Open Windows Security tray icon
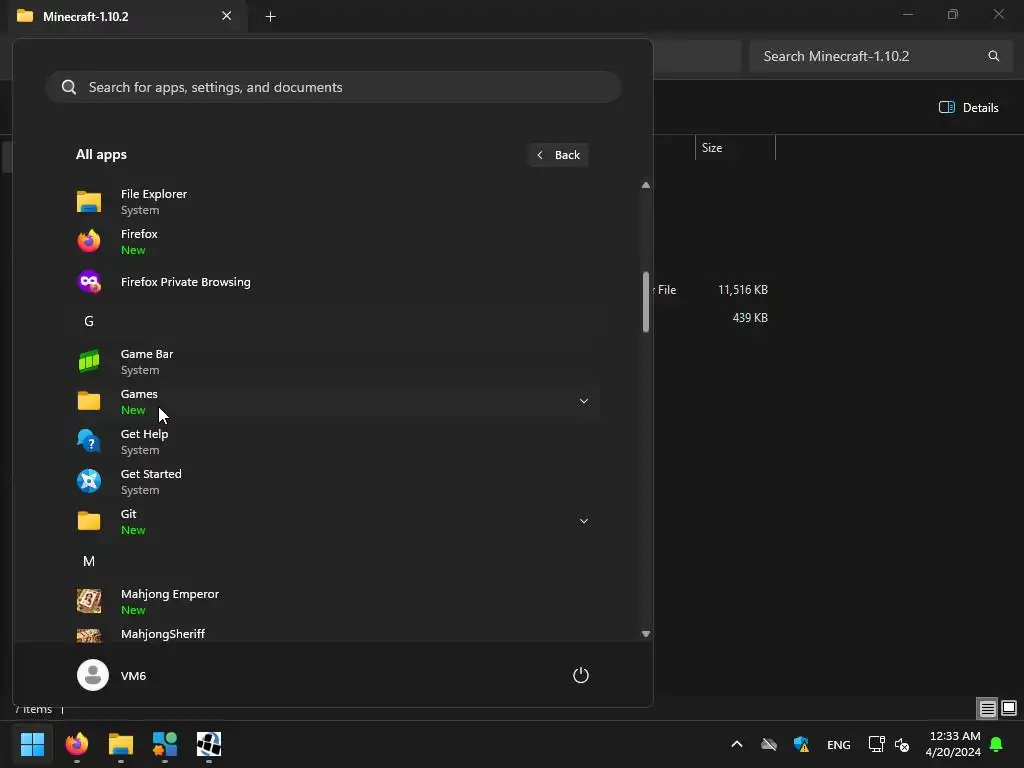Image resolution: width=1024 pixels, height=768 pixels. pos(801,744)
